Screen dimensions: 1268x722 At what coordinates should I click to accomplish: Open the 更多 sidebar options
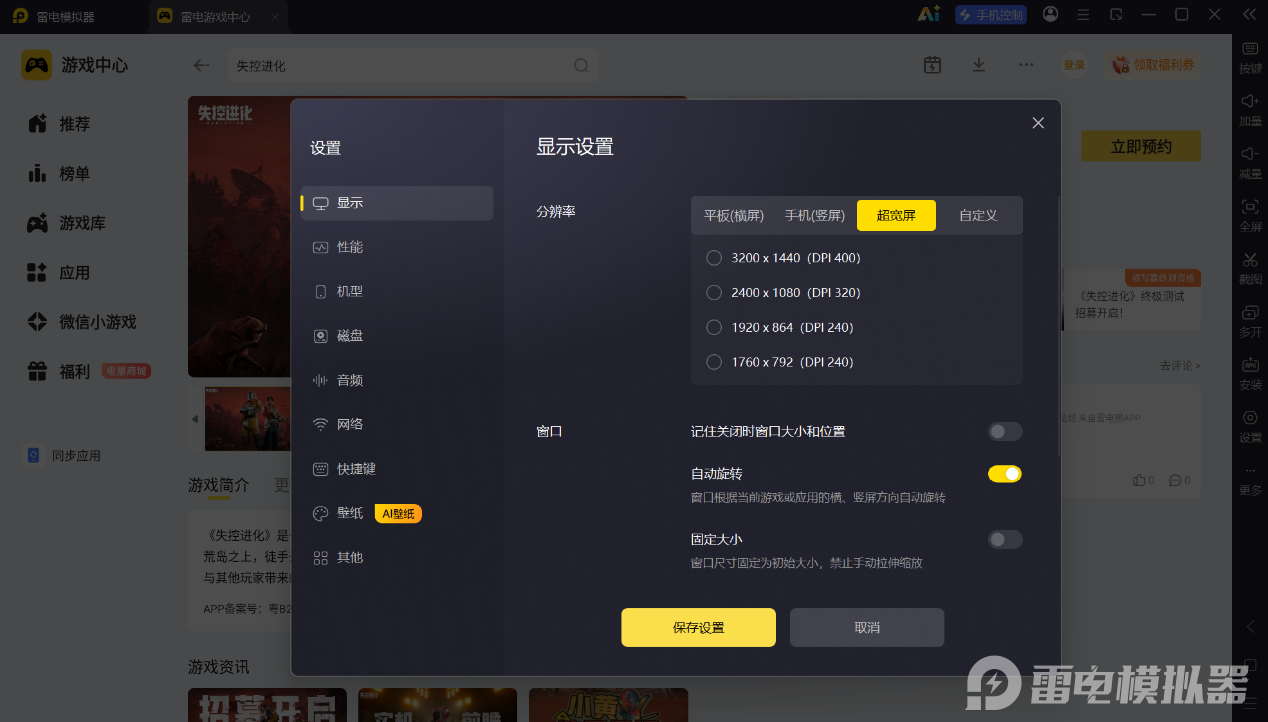[1250, 480]
